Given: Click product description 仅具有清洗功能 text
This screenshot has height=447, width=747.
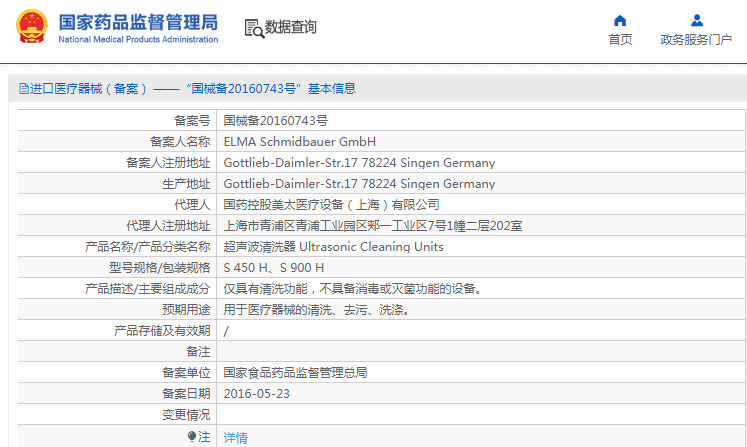Looking at the screenshot, I should point(353,288).
